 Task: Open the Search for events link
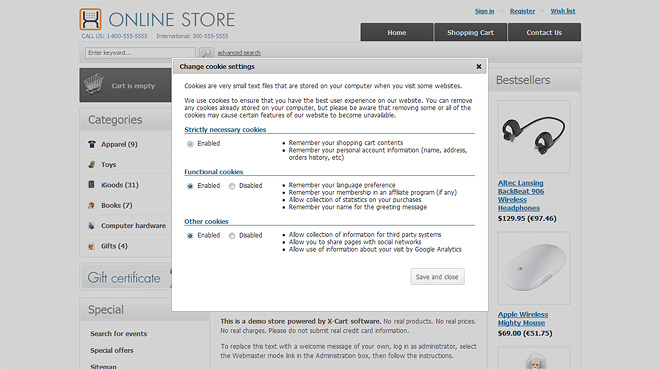(x=119, y=334)
